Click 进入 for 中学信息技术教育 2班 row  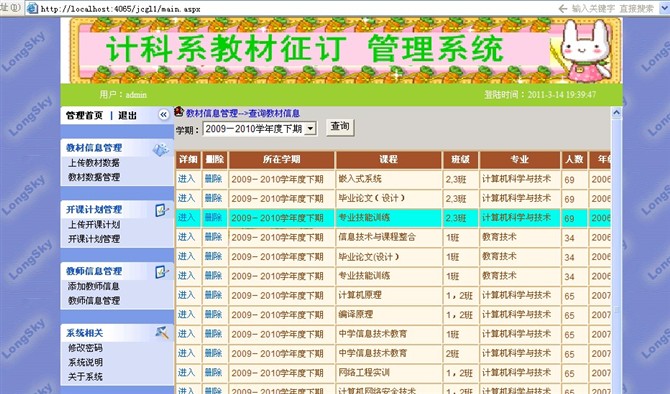coord(186,353)
